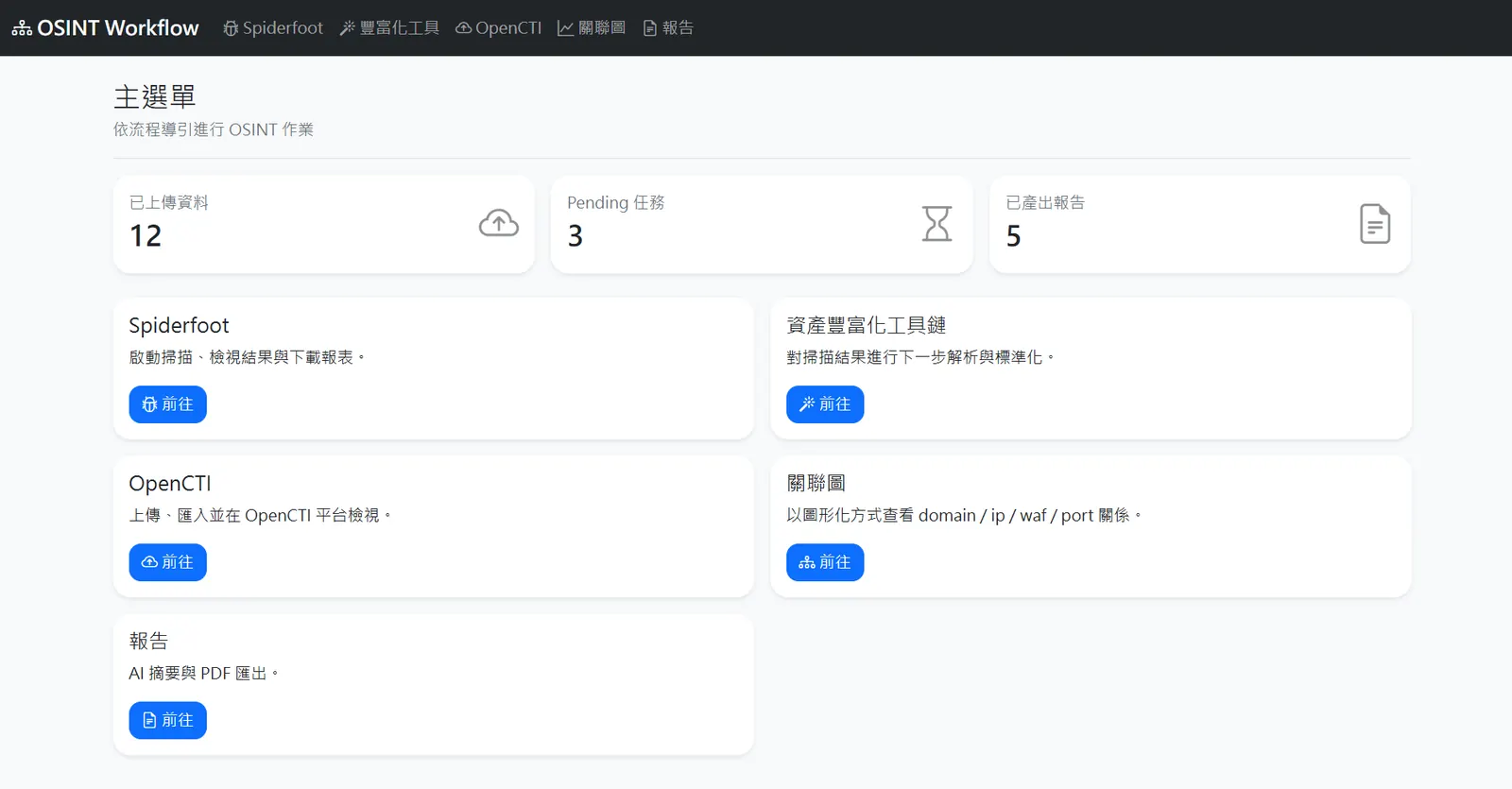Open 關聯圖 in the top navbar

[592, 28]
